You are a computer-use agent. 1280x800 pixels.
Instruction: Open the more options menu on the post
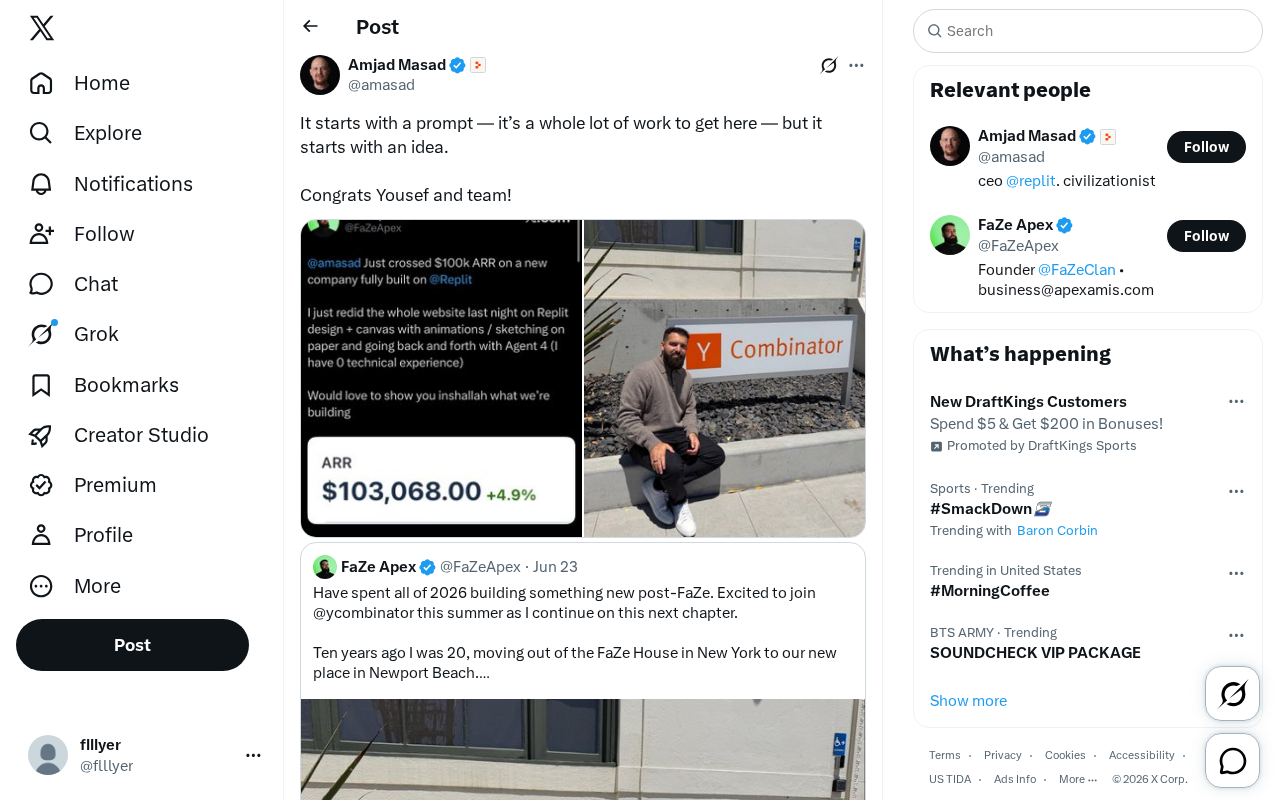[856, 65]
